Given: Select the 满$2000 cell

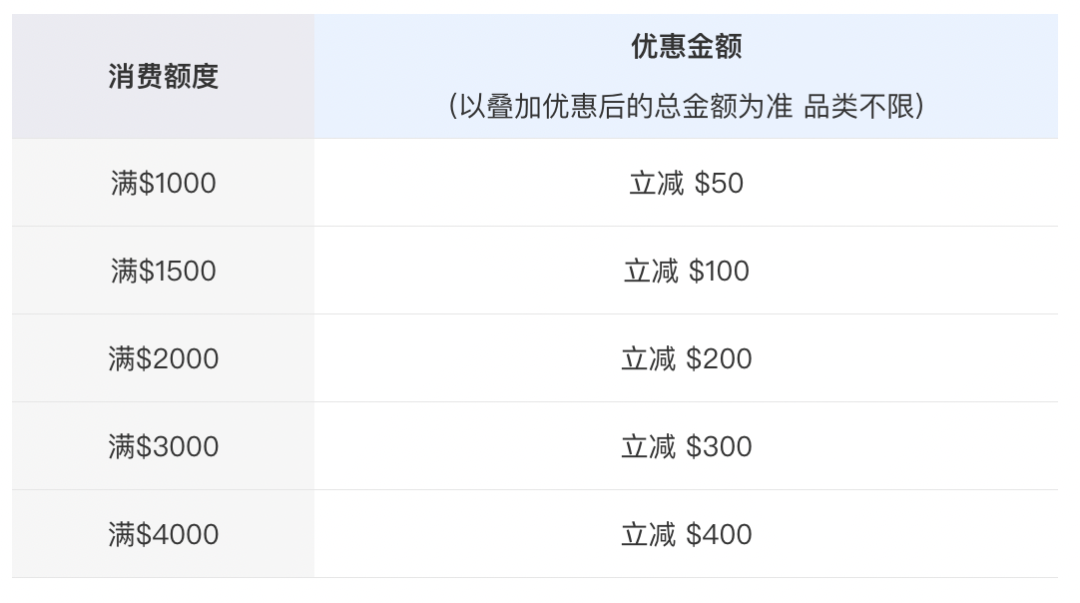Looking at the screenshot, I should point(163,358).
